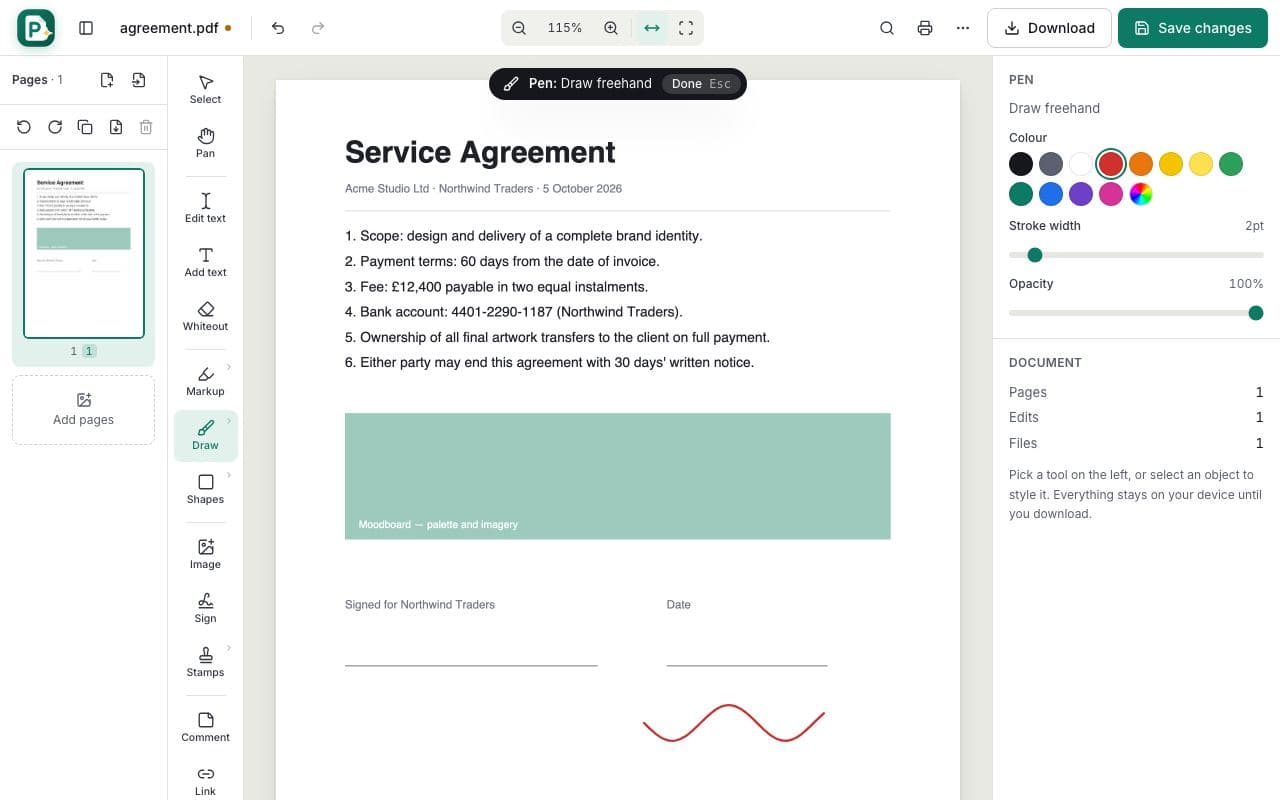Viewport: 1280px width, 800px height.
Task: Toggle fit-to-width view
Action: point(652,28)
